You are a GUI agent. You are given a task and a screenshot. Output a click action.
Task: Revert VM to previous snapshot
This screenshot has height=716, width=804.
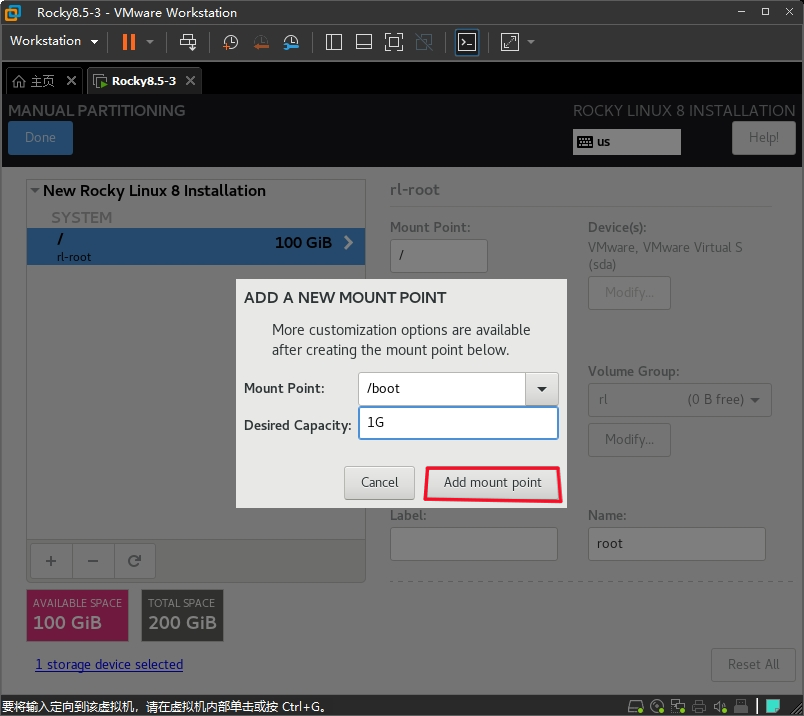click(x=261, y=42)
